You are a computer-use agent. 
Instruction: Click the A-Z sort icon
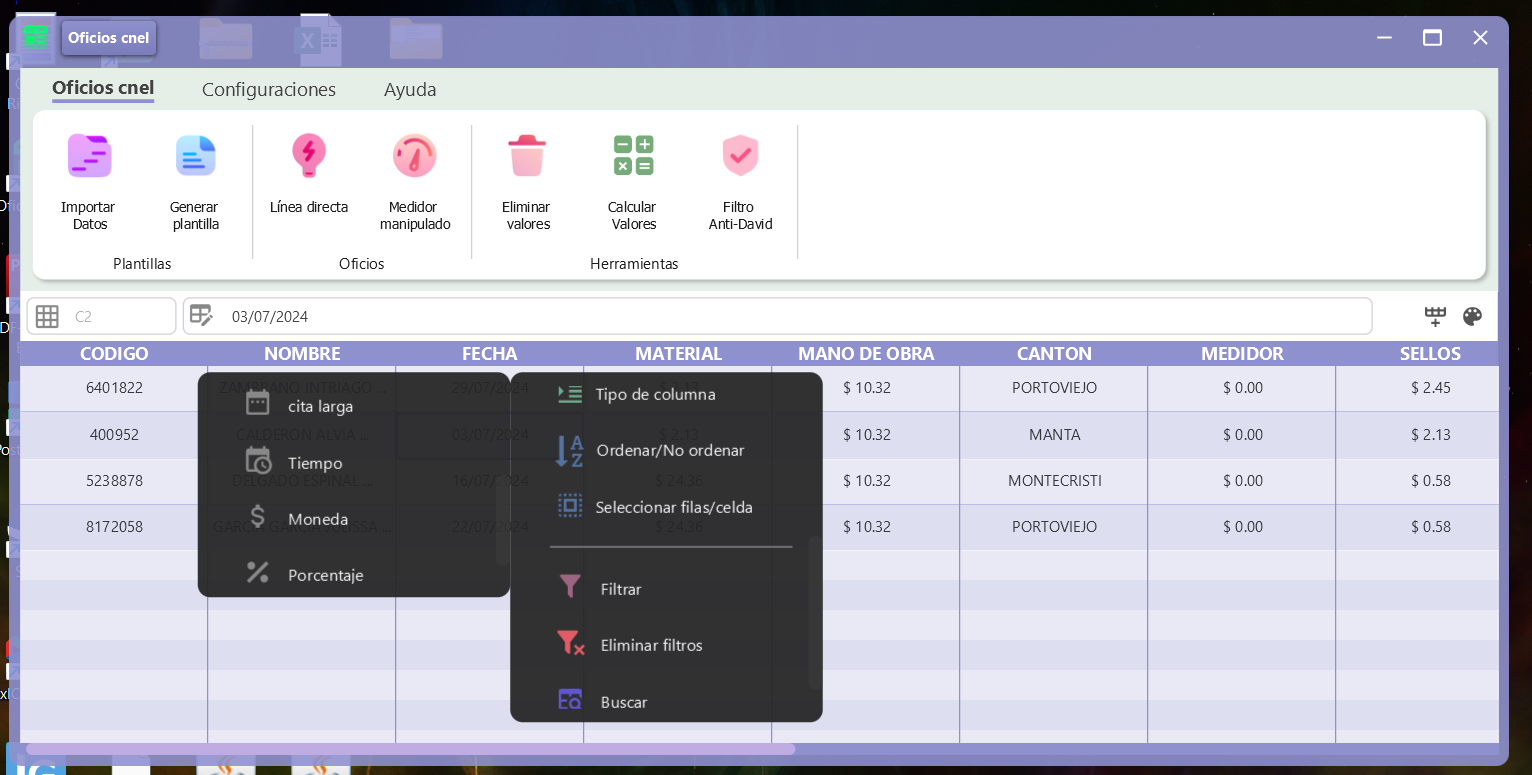coord(569,451)
